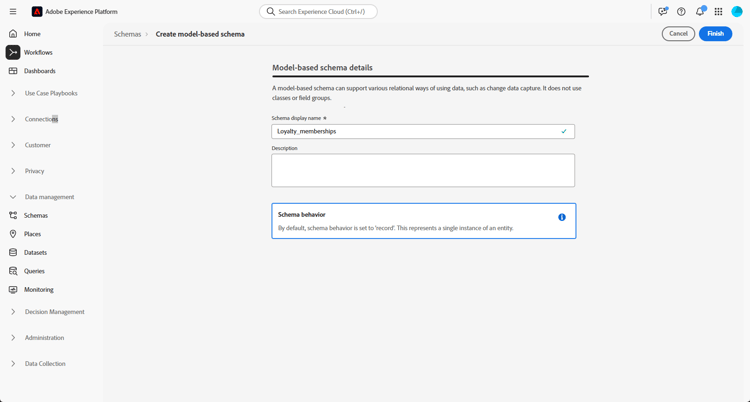The image size is (750, 402).
Task: Click the Schemas breadcrumb link
Action: 127,34
